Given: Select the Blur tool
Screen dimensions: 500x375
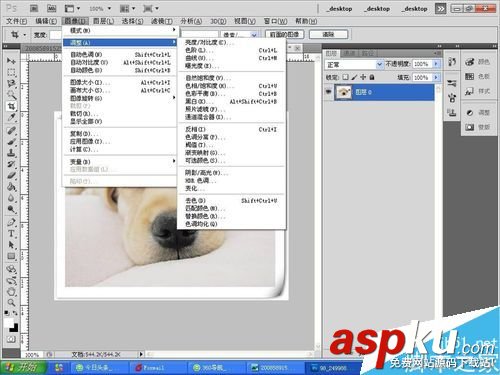Looking at the screenshot, I should pos(11,198).
